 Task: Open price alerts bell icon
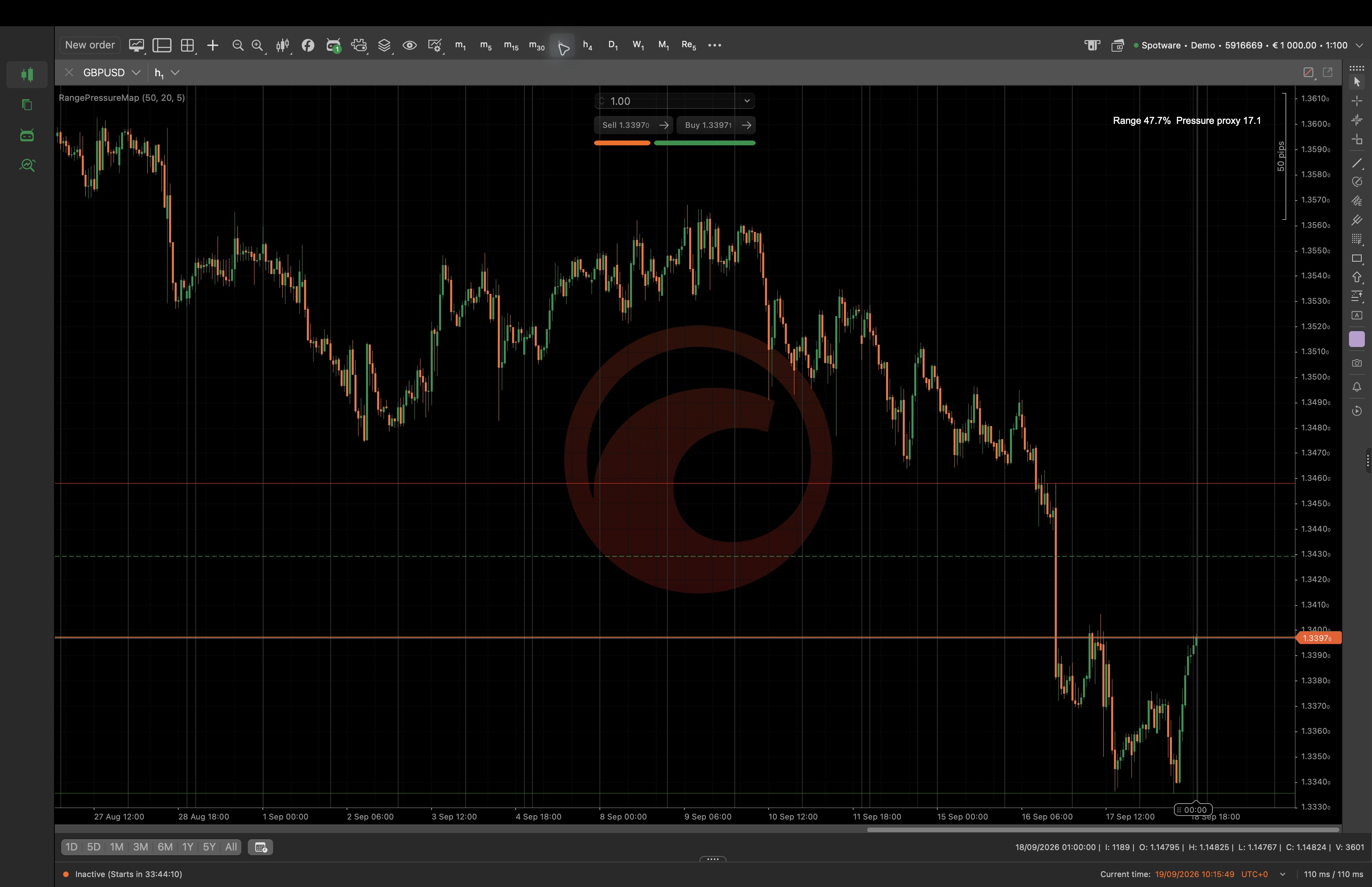pos(1357,386)
